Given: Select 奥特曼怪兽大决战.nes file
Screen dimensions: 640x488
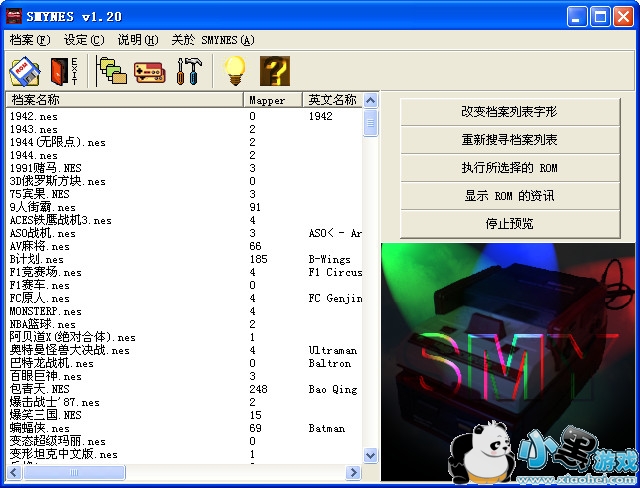Looking at the screenshot, I should (x=69, y=350).
